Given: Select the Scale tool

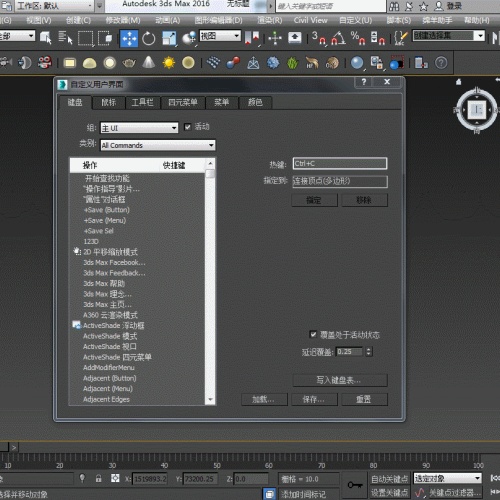Looking at the screenshot, I should tap(169, 39).
